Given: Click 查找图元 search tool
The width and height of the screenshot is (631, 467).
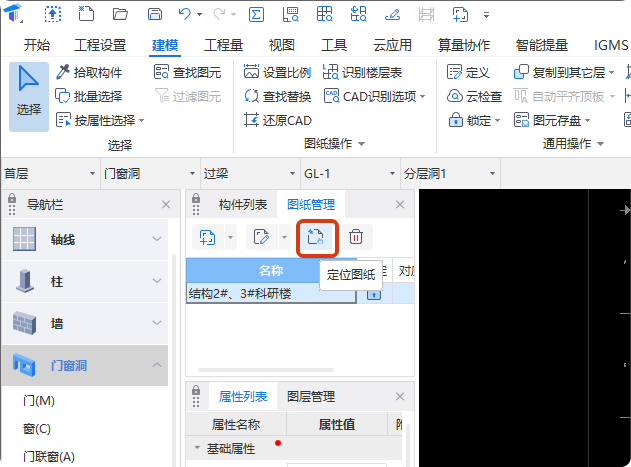Looking at the screenshot, I should (188, 72).
